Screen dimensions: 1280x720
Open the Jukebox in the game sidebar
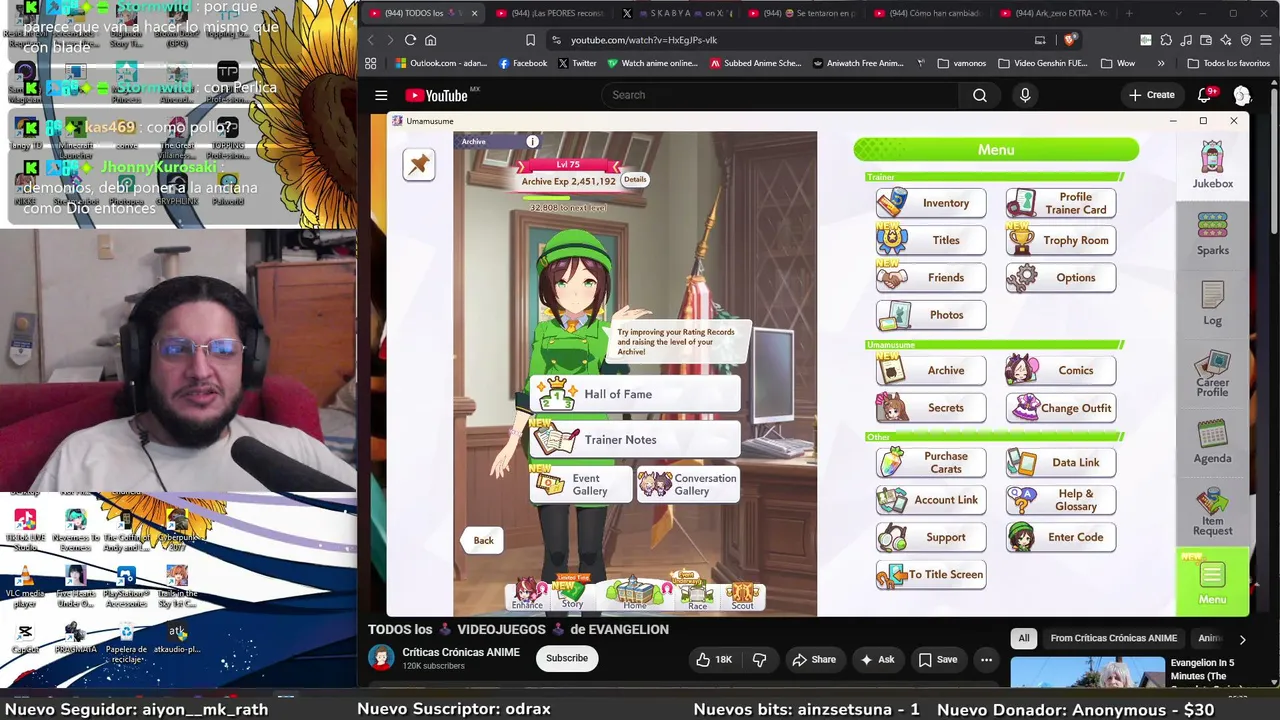point(1212,165)
